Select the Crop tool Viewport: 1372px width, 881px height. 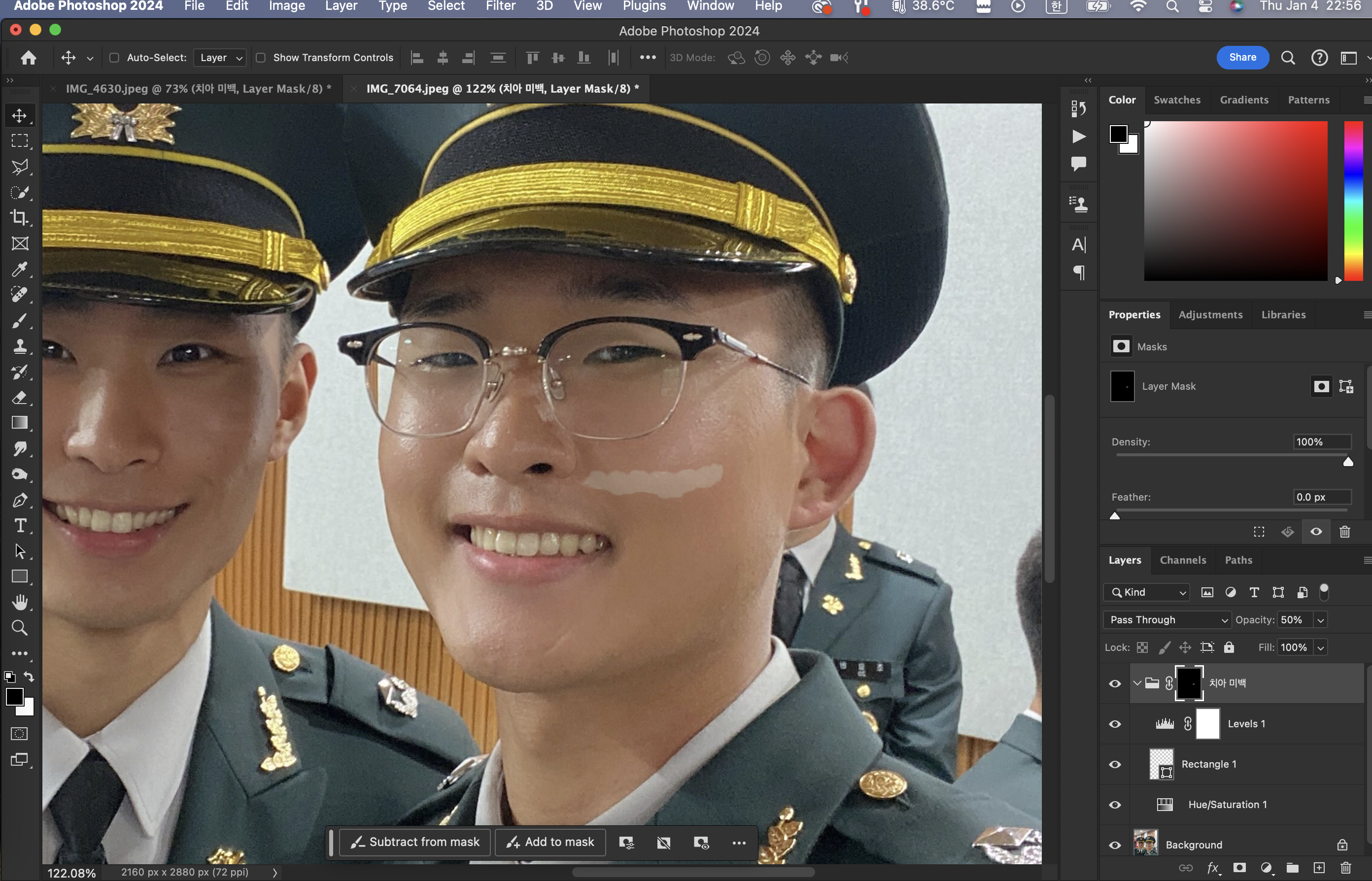19,217
